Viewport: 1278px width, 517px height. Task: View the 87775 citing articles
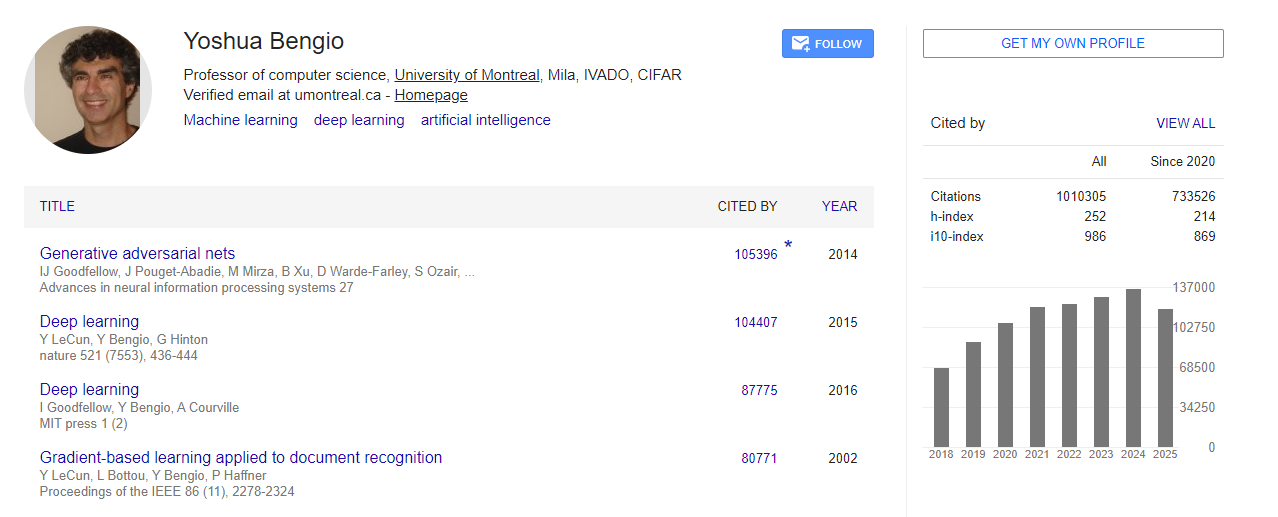point(759,391)
